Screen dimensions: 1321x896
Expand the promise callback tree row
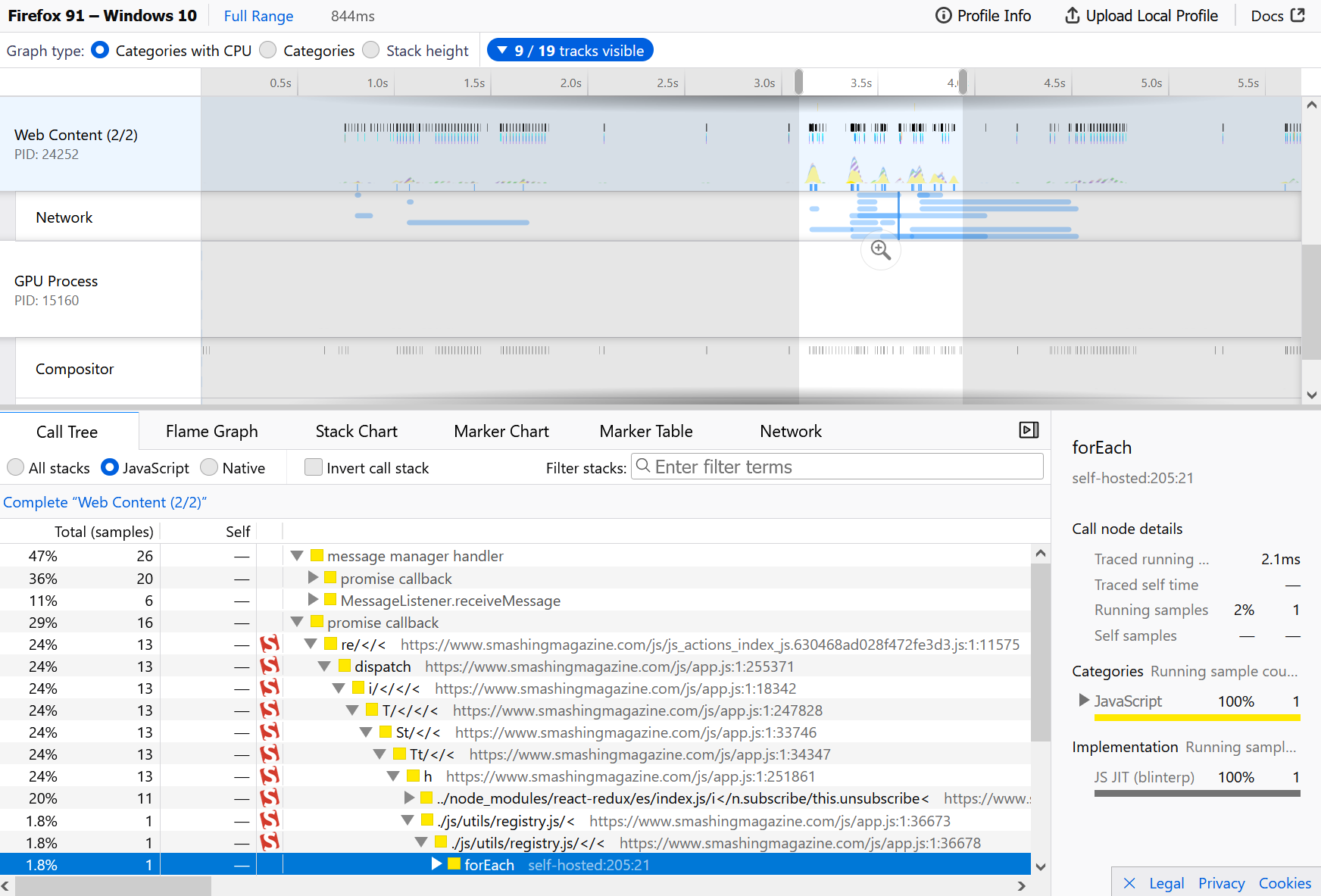313,578
